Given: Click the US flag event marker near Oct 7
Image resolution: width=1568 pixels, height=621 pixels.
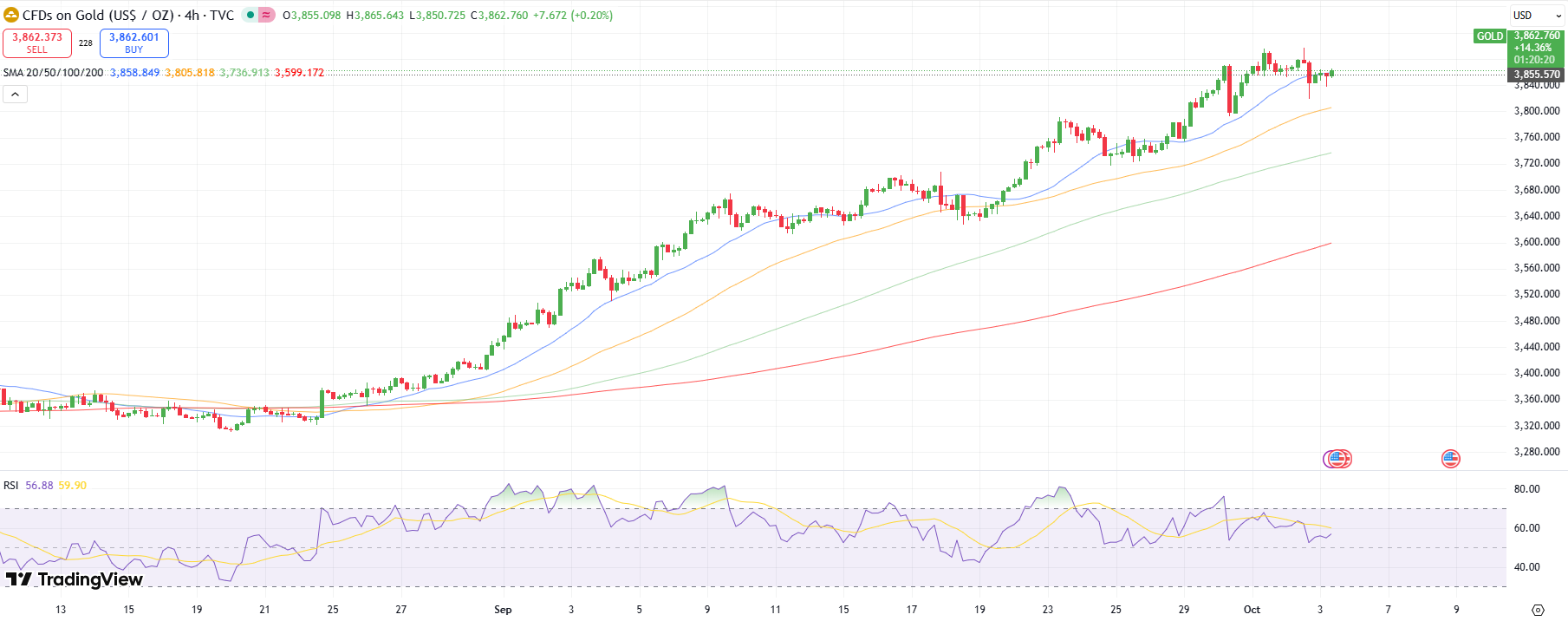Looking at the screenshot, I should click(1450, 459).
